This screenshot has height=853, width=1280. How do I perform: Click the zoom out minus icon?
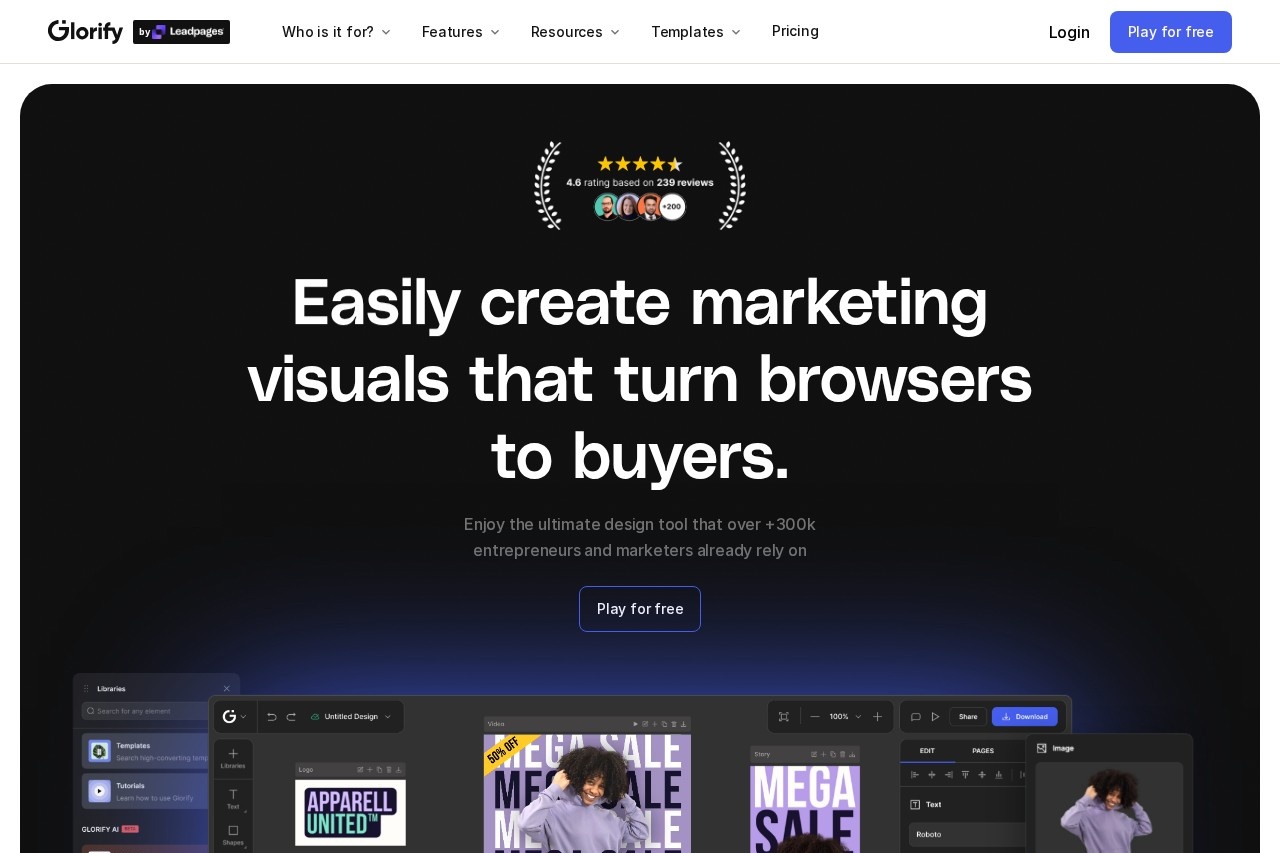click(815, 717)
